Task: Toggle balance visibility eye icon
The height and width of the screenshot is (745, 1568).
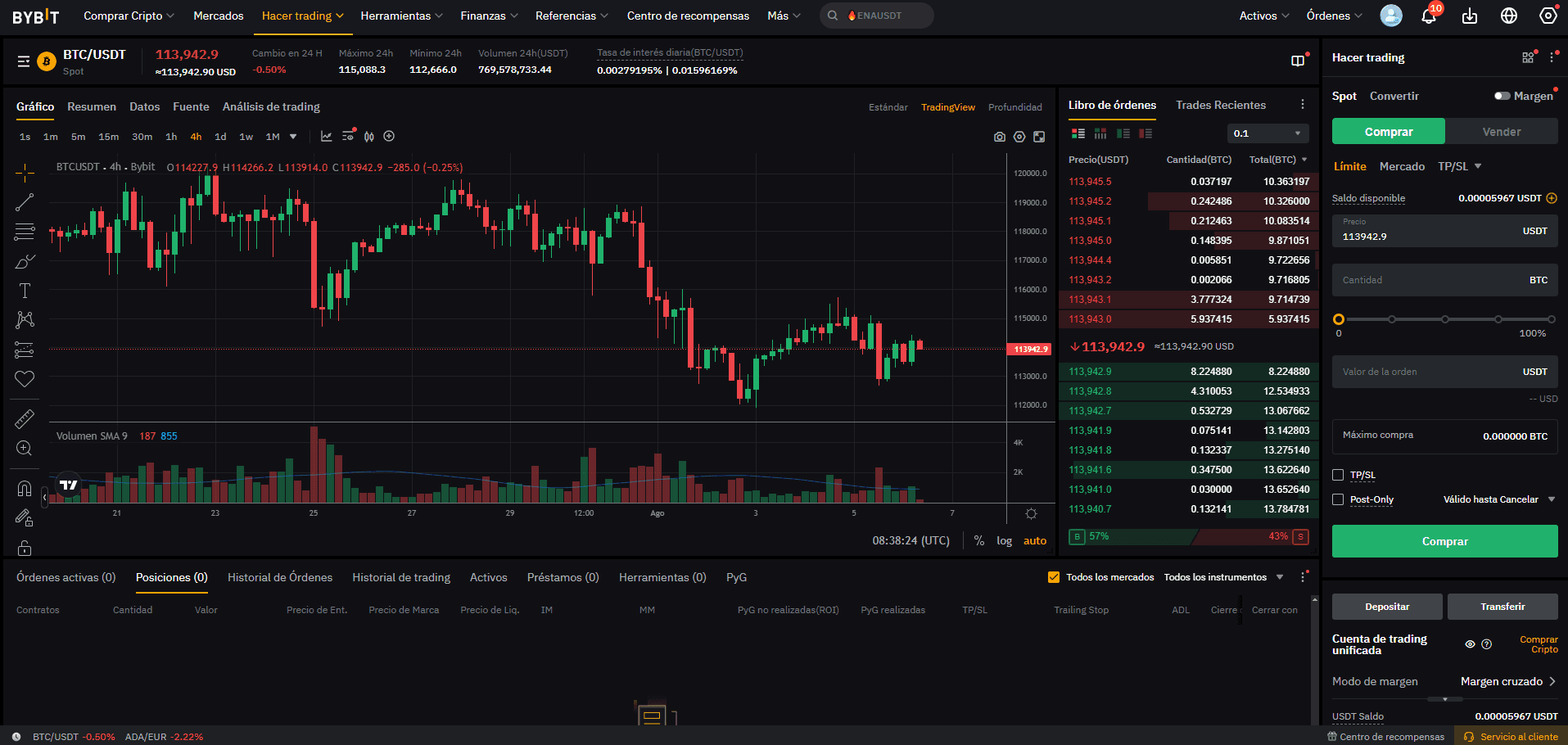Action: pos(1470,644)
